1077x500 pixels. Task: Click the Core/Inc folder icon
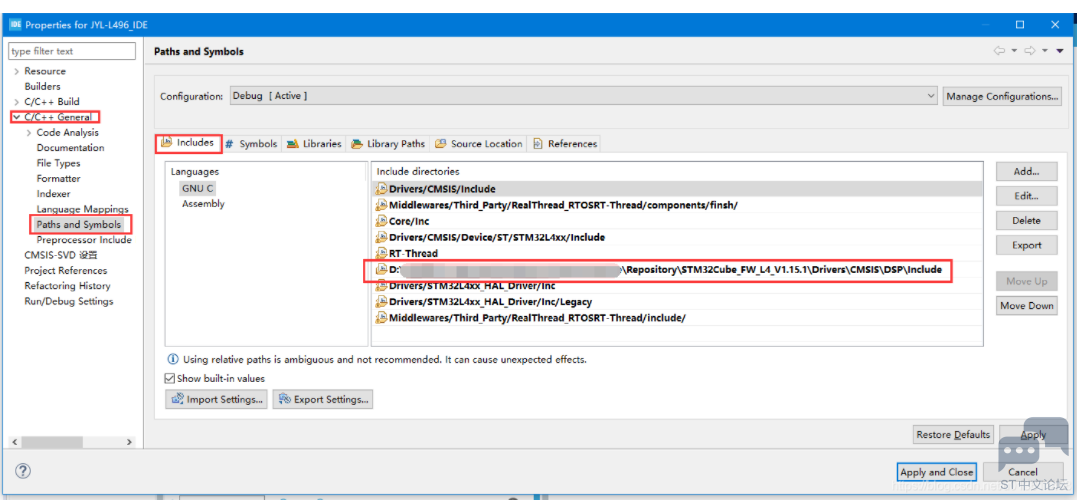[381, 221]
